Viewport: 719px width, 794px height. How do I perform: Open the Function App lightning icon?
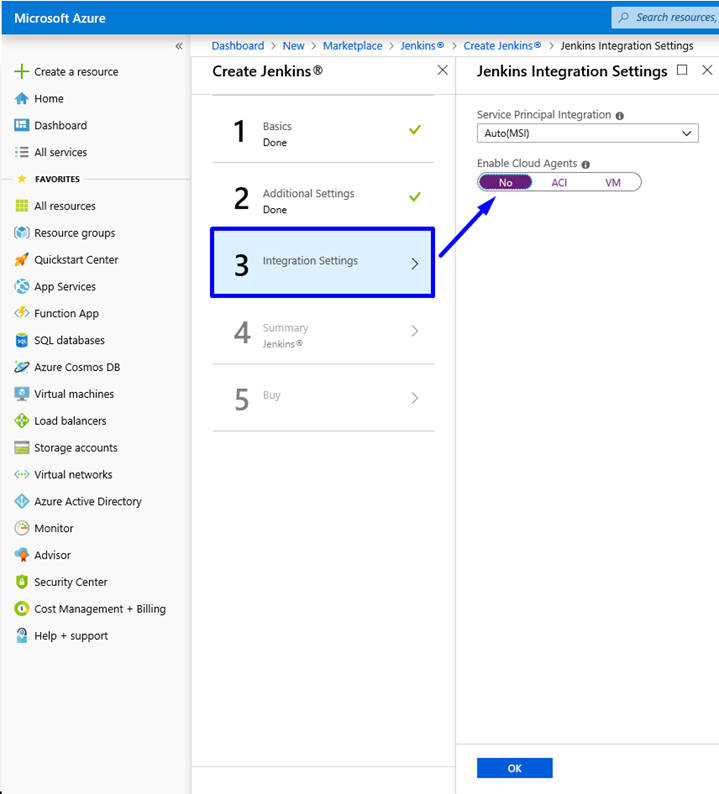pos(21,313)
